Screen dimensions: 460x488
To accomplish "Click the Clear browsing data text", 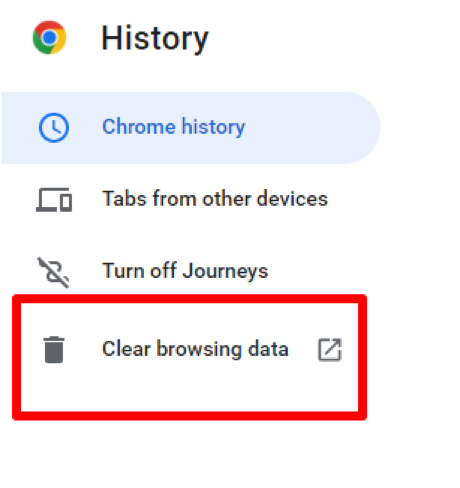I will point(195,349).
